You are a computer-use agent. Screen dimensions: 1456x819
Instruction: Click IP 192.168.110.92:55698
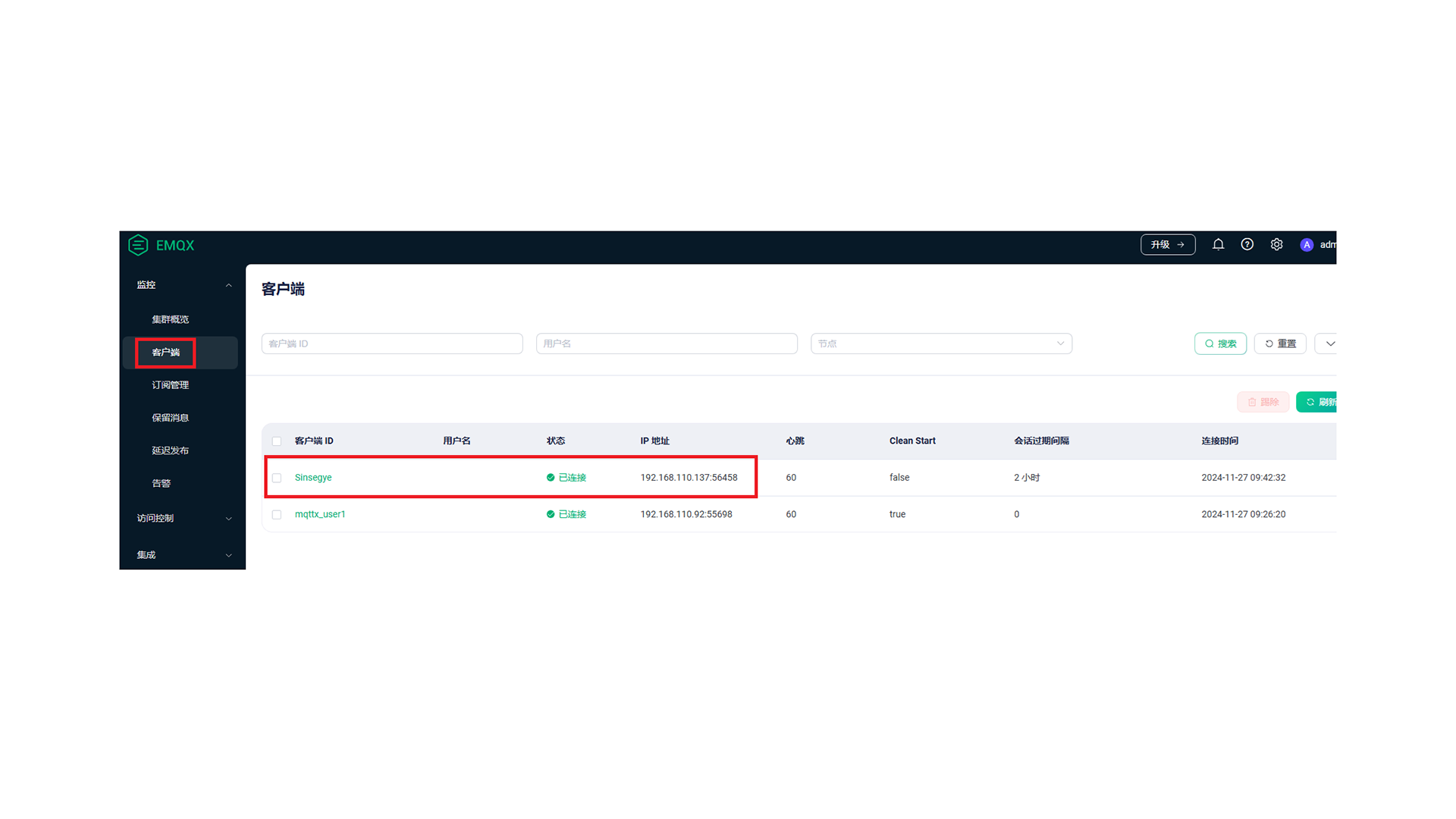click(x=686, y=514)
